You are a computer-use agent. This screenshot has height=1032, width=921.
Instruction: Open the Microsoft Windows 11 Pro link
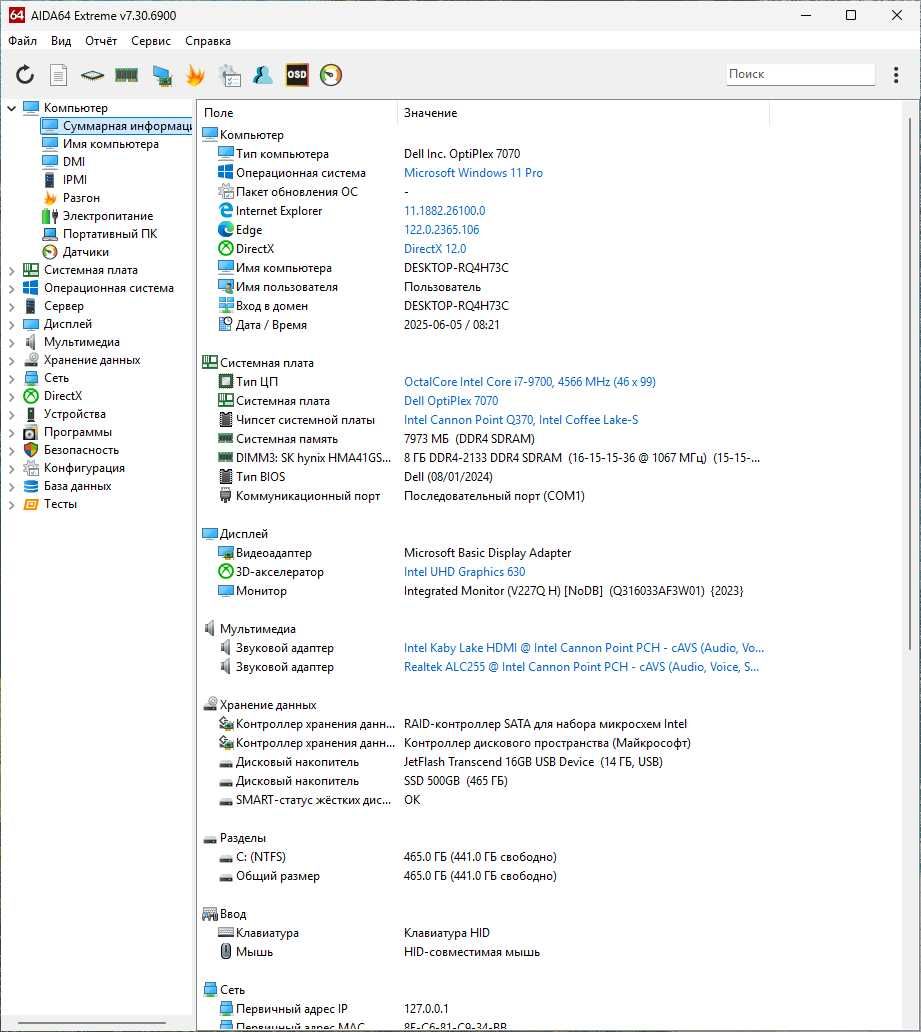pos(473,173)
